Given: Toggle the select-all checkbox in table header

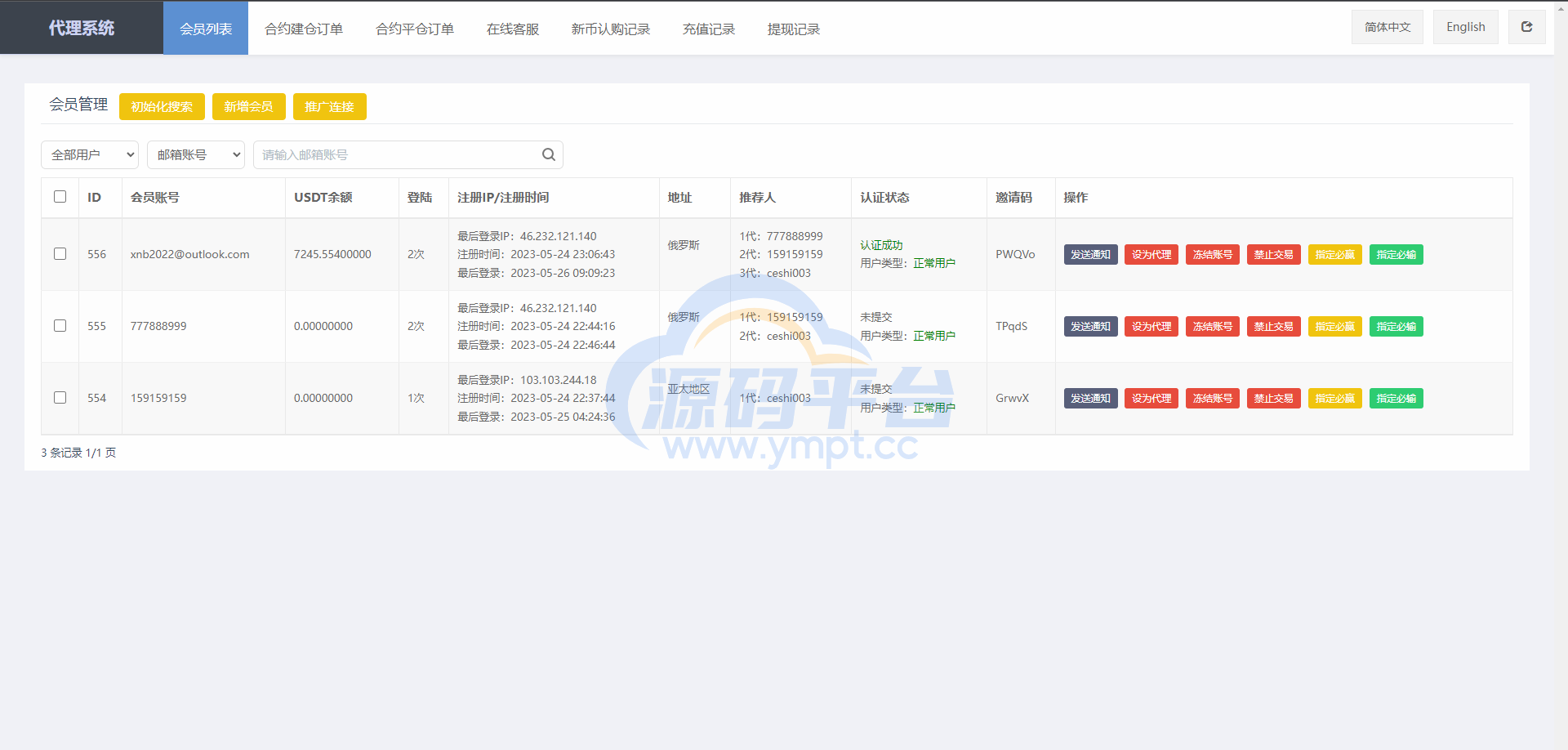Looking at the screenshot, I should click(x=60, y=197).
